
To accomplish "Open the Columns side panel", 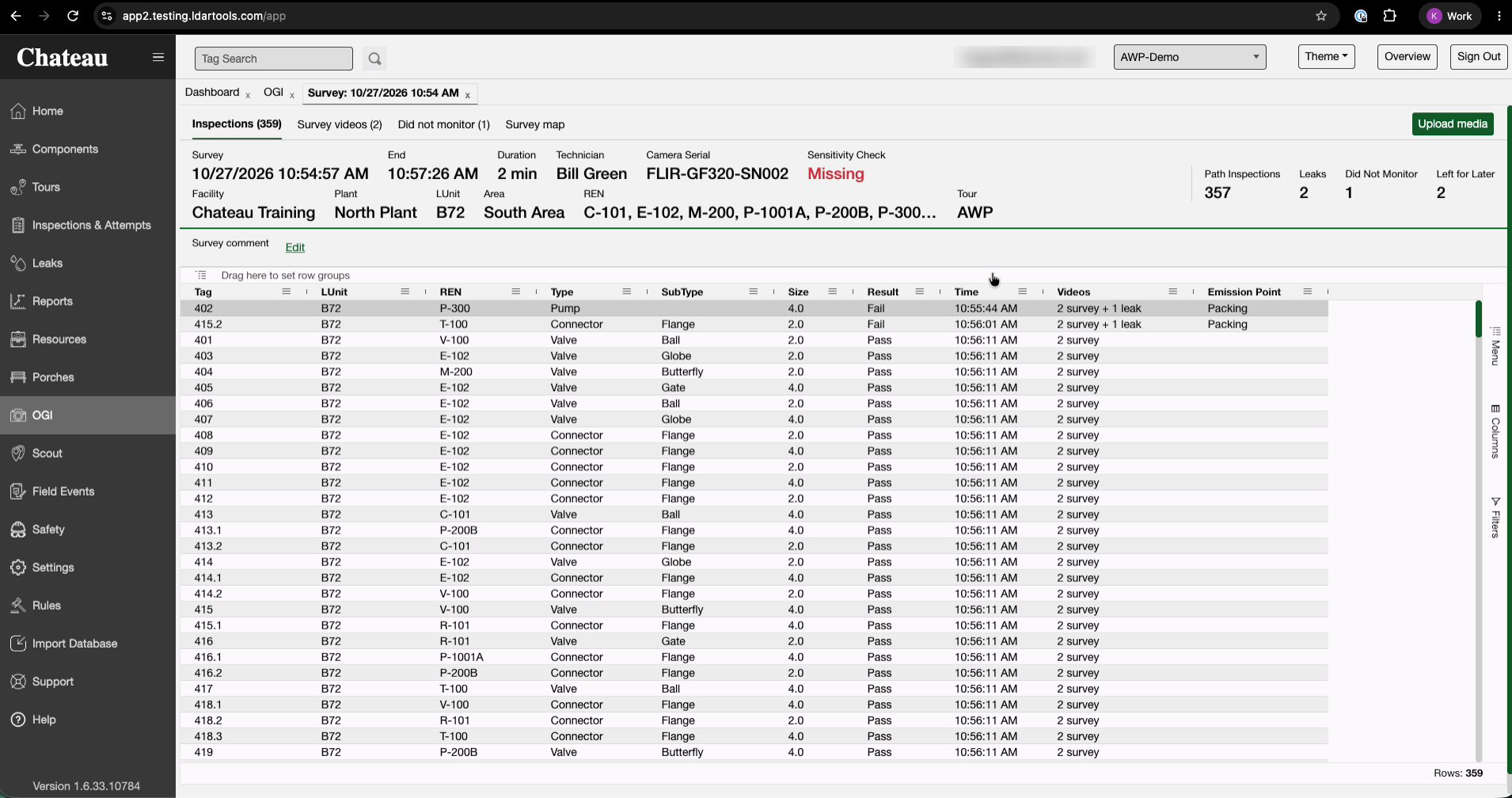I will pyautogui.click(x=1495, y=432).
